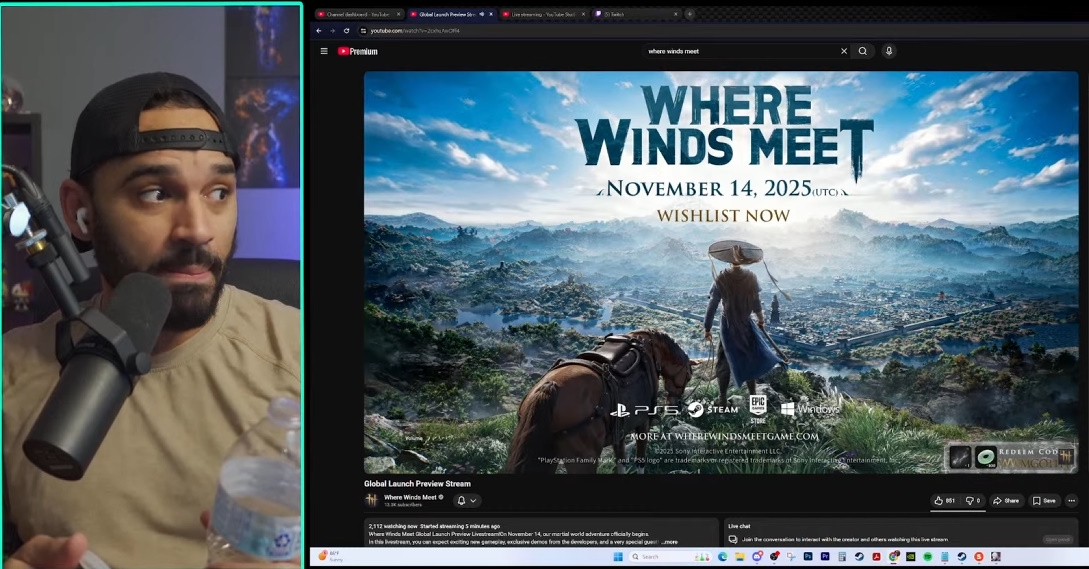Screen dimensions: 1089x569
Task: Like the video with thumbs-up button
Action: pyautogui.click(x=945, y=501)
